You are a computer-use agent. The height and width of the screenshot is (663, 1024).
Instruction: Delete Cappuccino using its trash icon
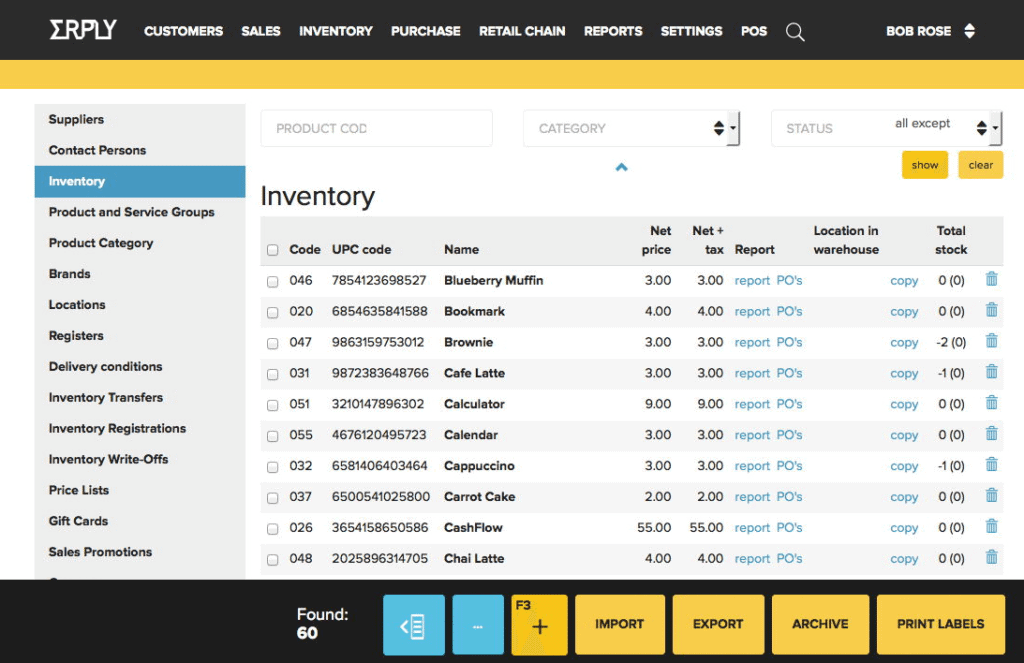tap(991, 465)
